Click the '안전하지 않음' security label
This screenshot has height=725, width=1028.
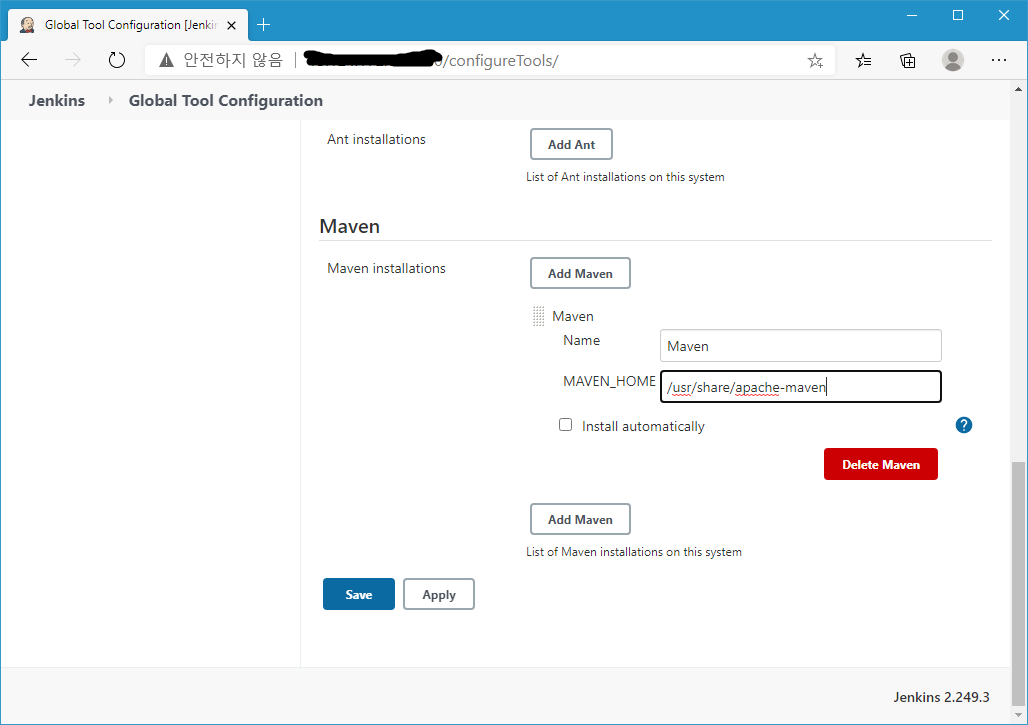click(233, 60)
